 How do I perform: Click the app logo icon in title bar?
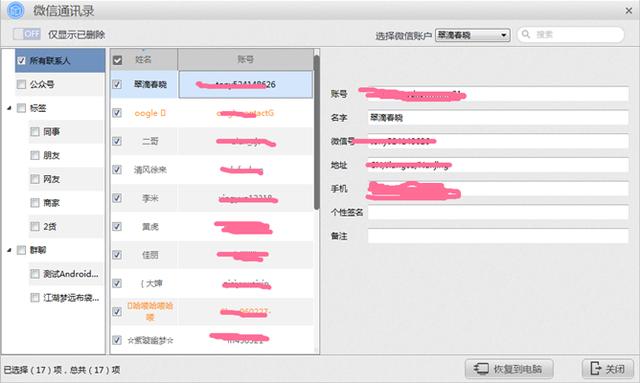click(x=16, y=10)
